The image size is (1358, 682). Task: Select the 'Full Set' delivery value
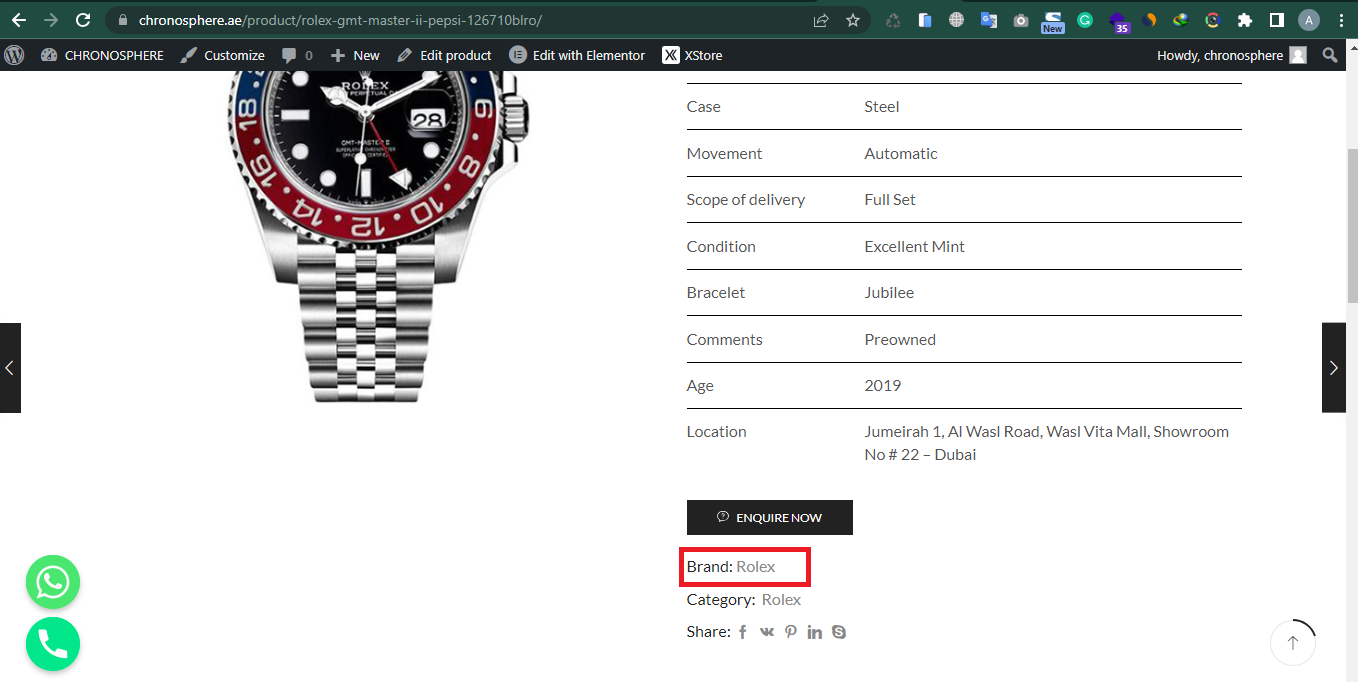pos(890,199)
